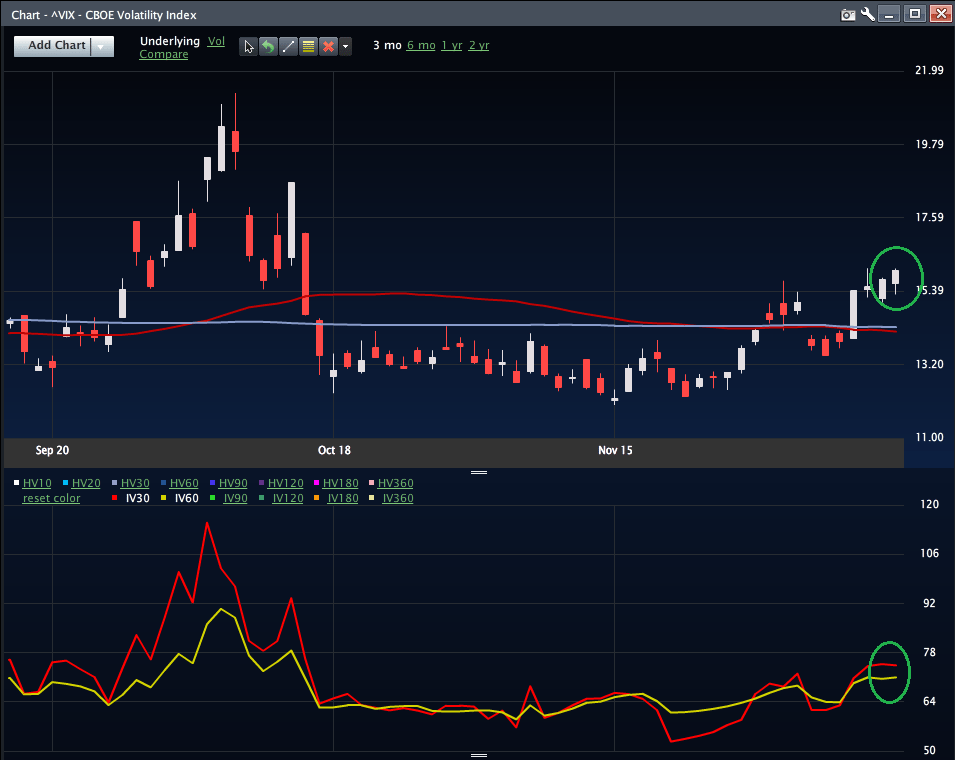
Task: Enable the IV90 volatility line
Action: tap(235, 497)
